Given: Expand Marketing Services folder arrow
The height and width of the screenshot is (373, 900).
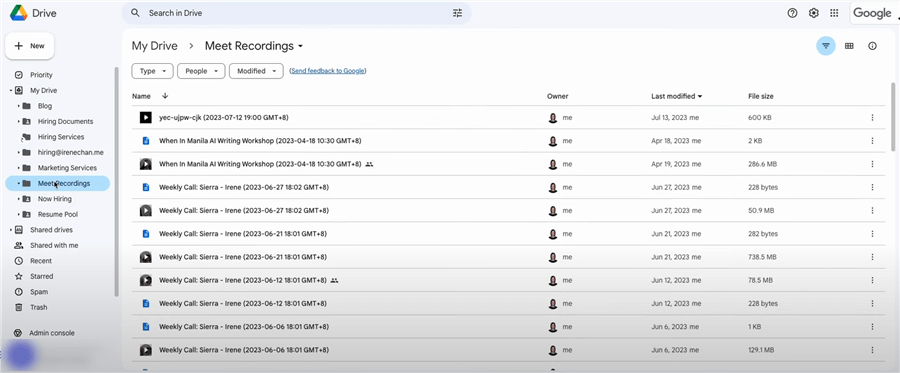Looking at the screenshot, I should click(x=18, y=168).
